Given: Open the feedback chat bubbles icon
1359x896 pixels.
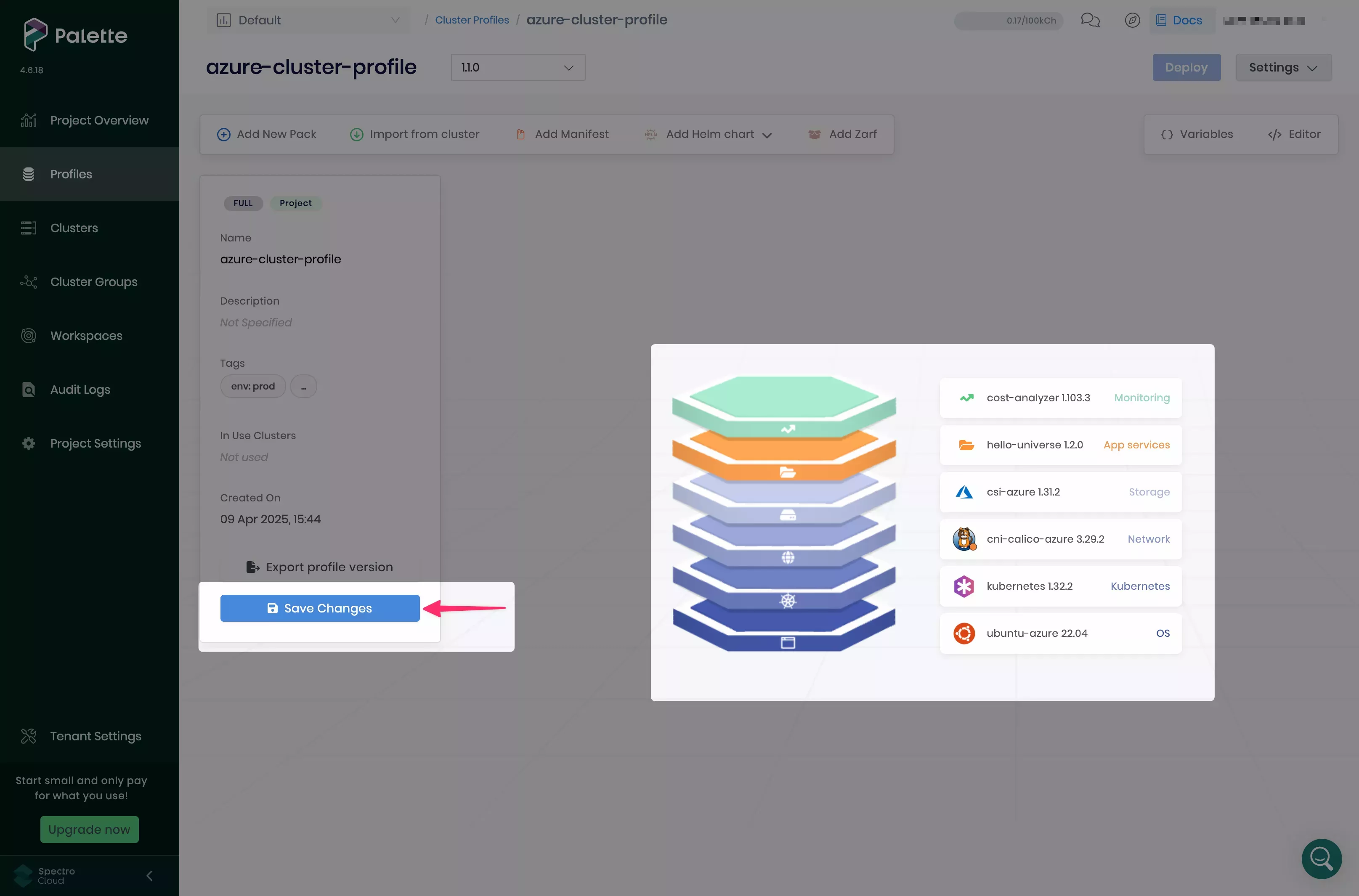Looking at the screenshot, I should click(x=1091, y=20).
